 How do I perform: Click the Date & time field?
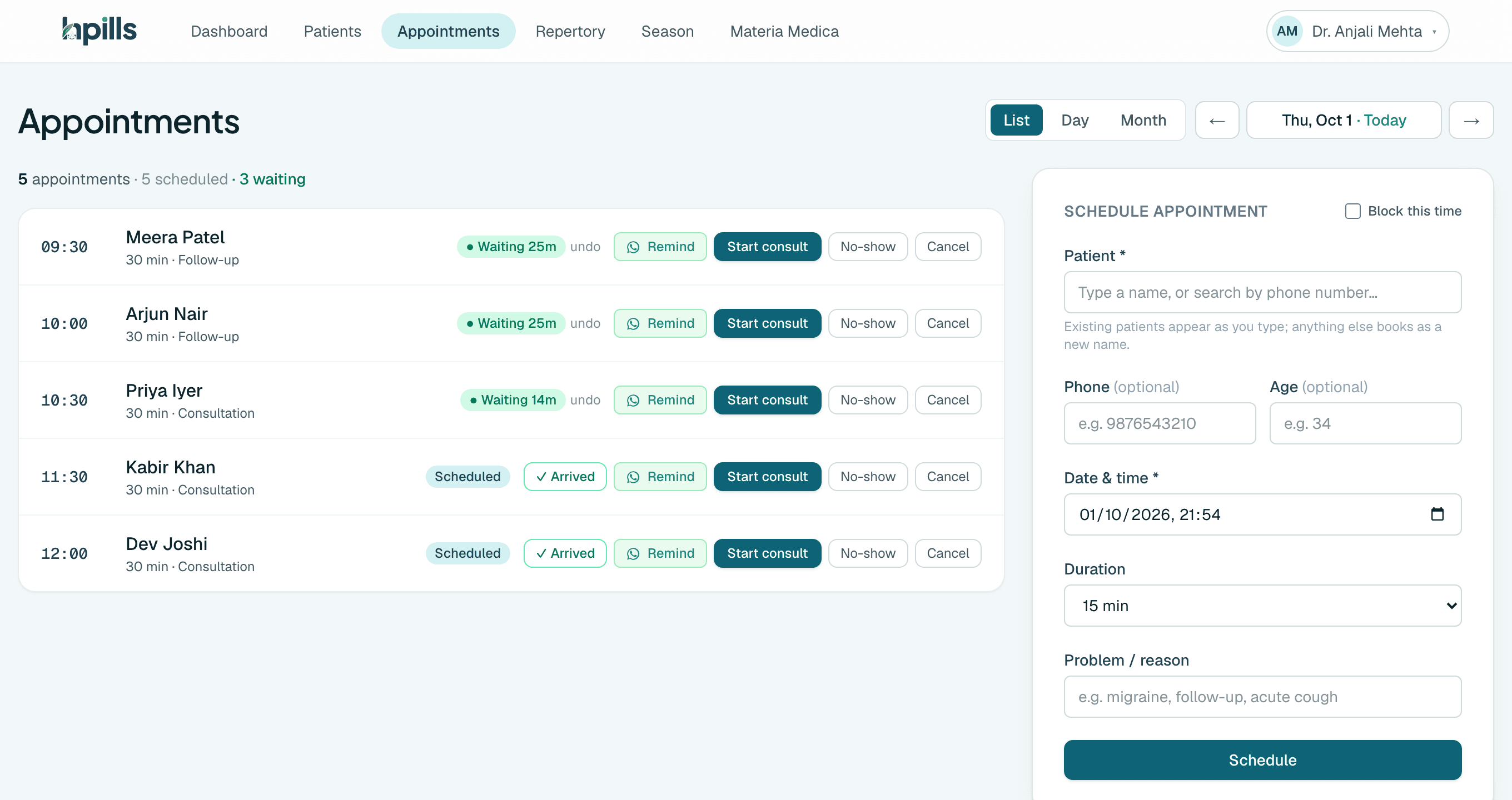tap(1262, 514)
